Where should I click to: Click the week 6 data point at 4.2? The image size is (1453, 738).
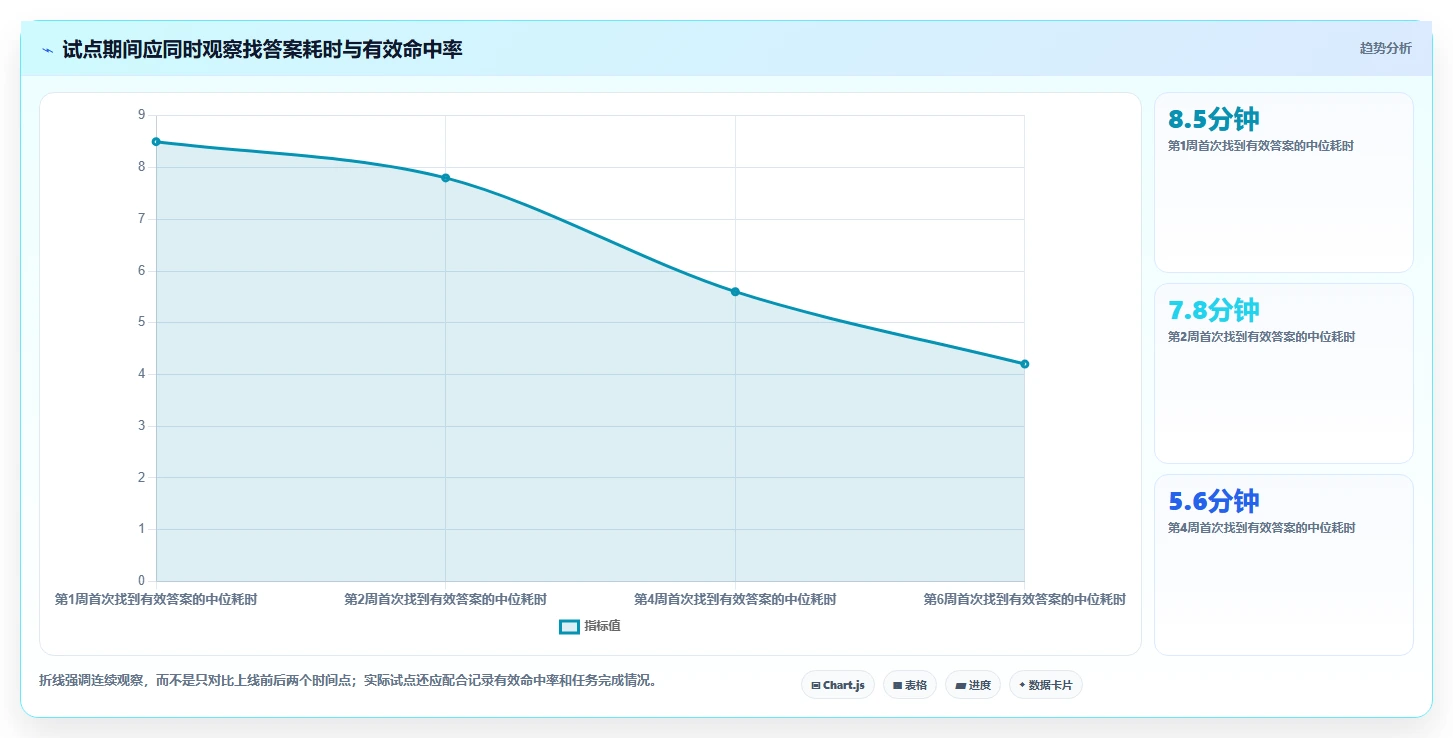(1024, 364)
